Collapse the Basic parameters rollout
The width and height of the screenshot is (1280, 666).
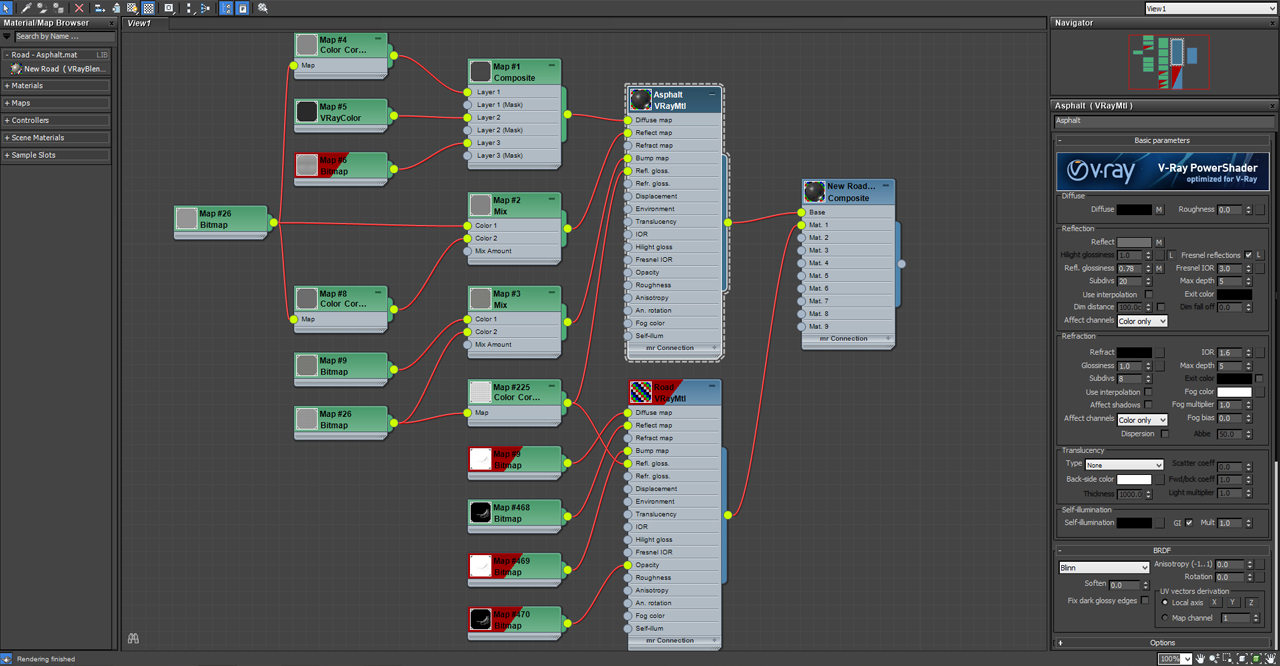[x=1162, y=141]
